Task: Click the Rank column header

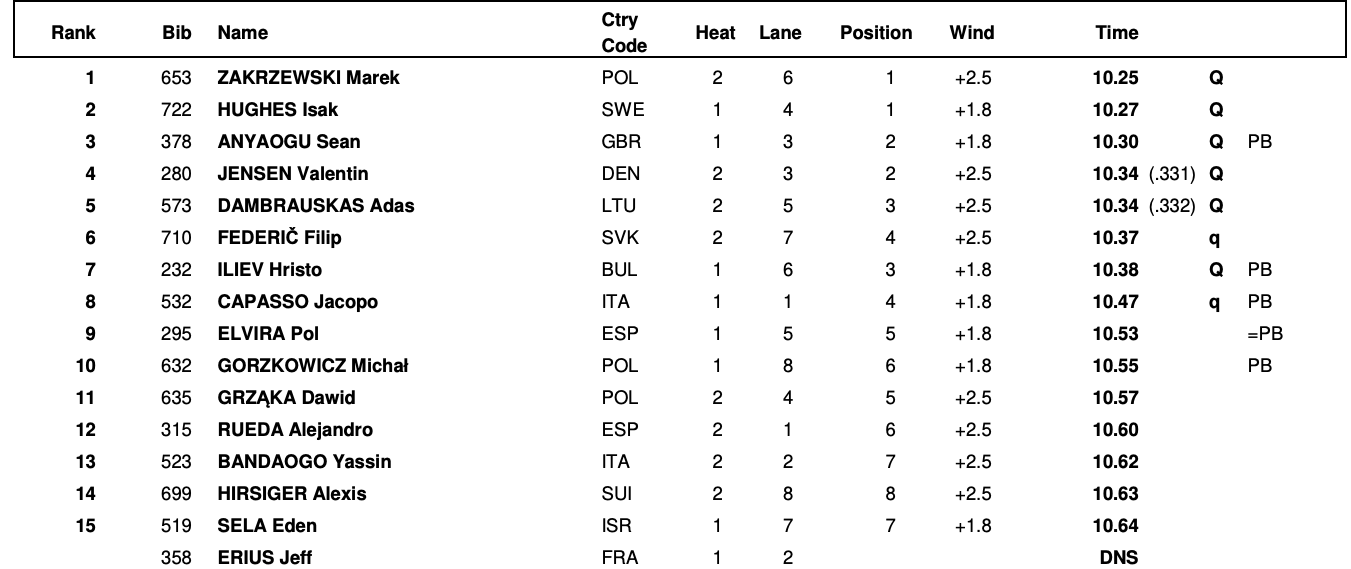Action: [73, 33]
